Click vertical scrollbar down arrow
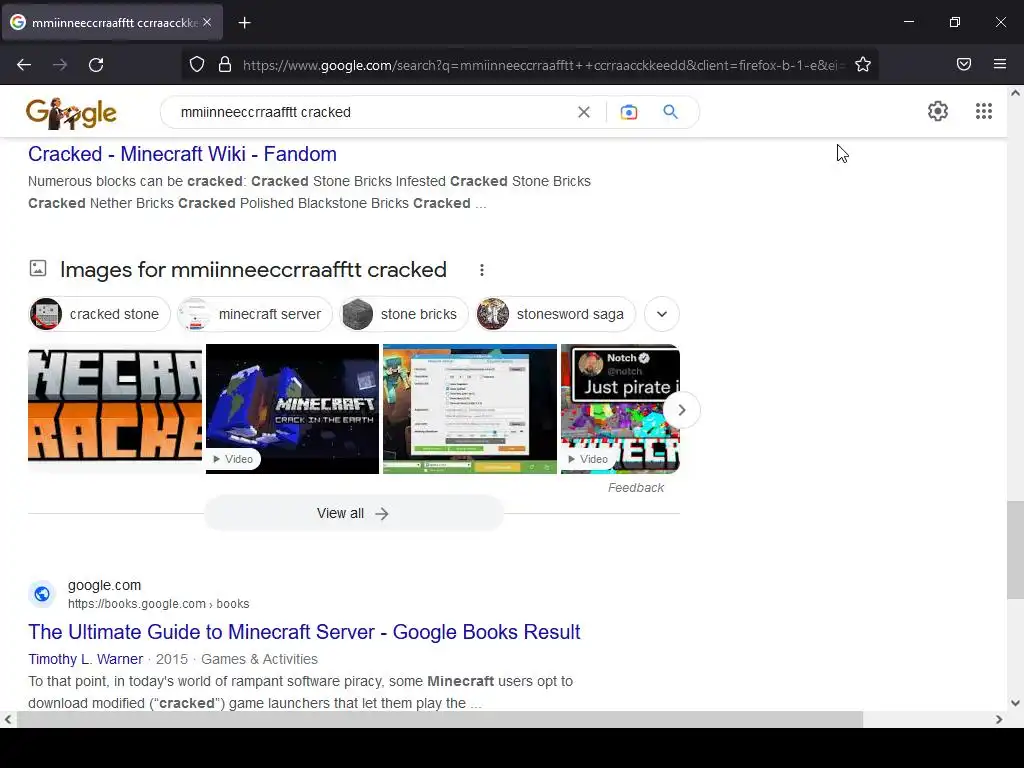1024x768 pixels. pyautogui.click(x=1015, y=703)
